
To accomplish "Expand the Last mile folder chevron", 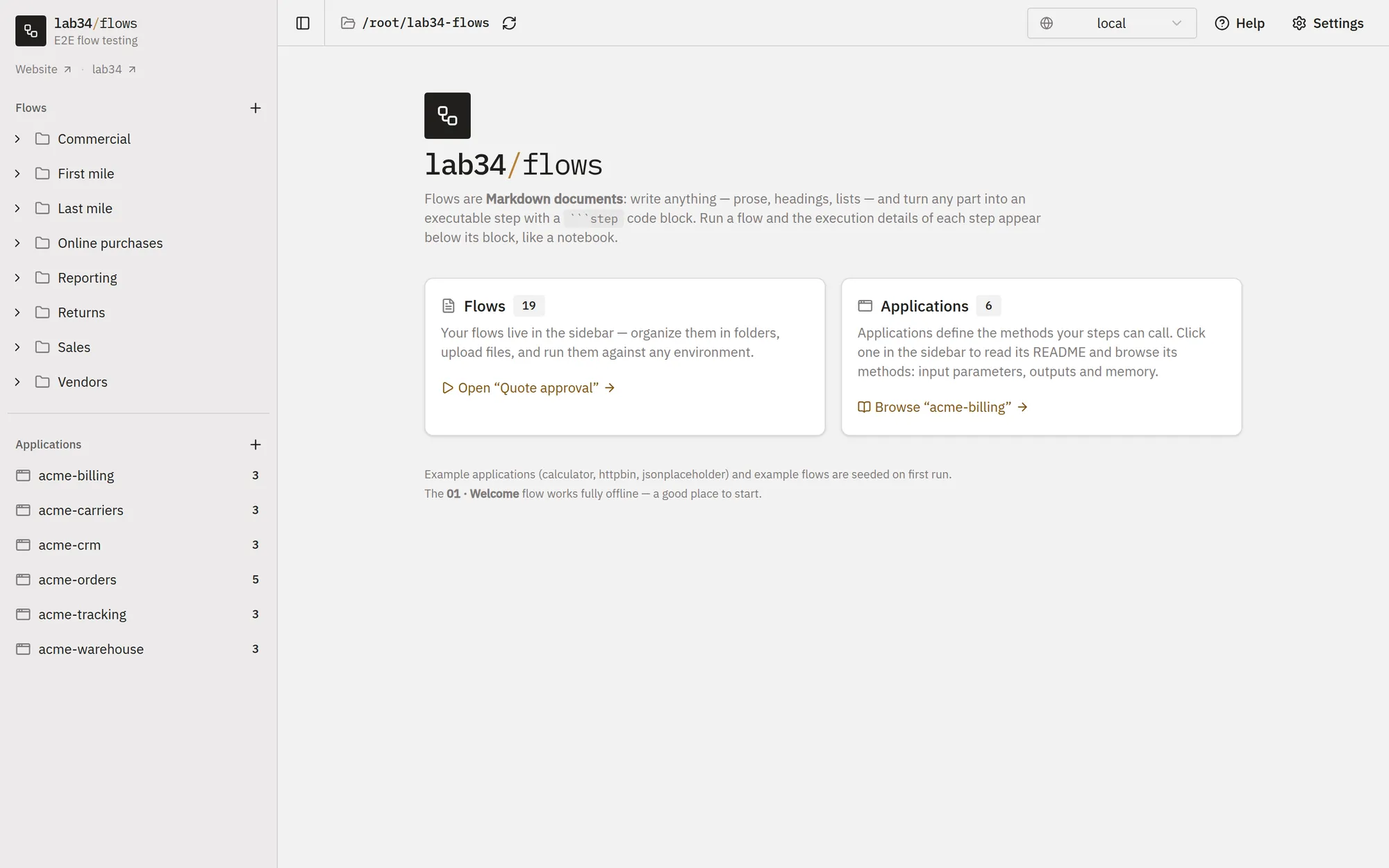I will (17, 208).
